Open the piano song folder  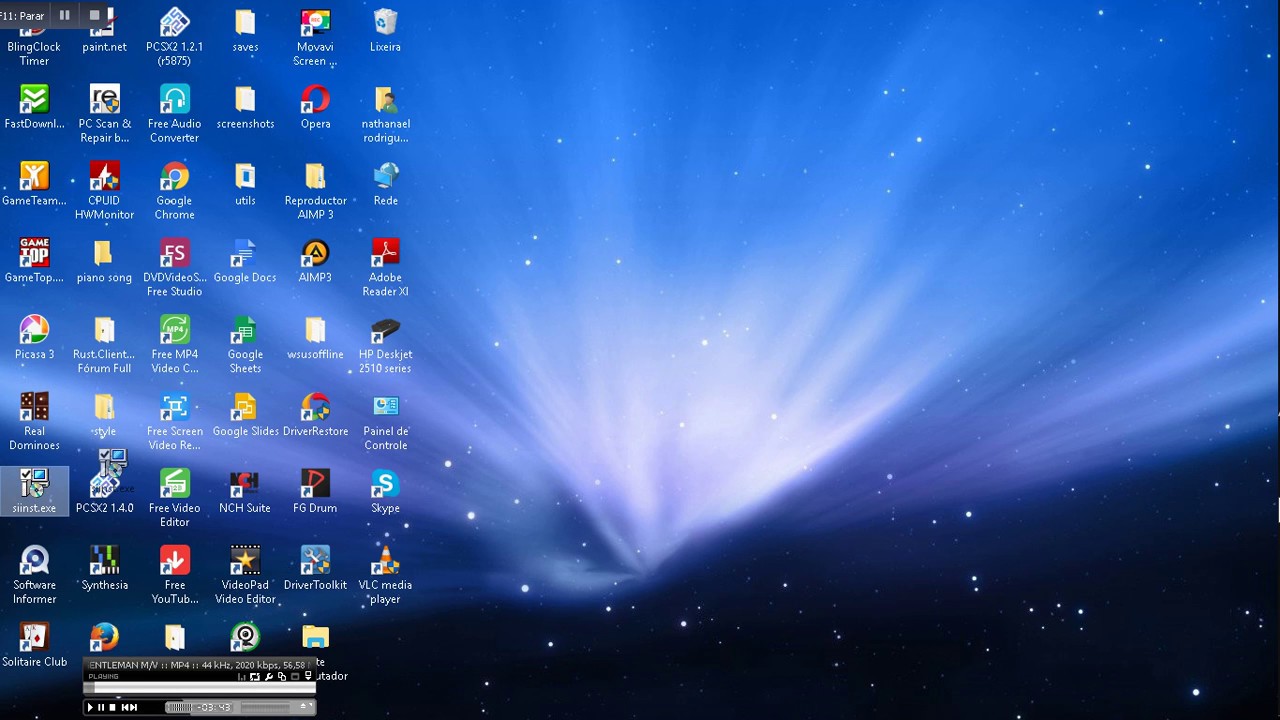tap(104, 261)
